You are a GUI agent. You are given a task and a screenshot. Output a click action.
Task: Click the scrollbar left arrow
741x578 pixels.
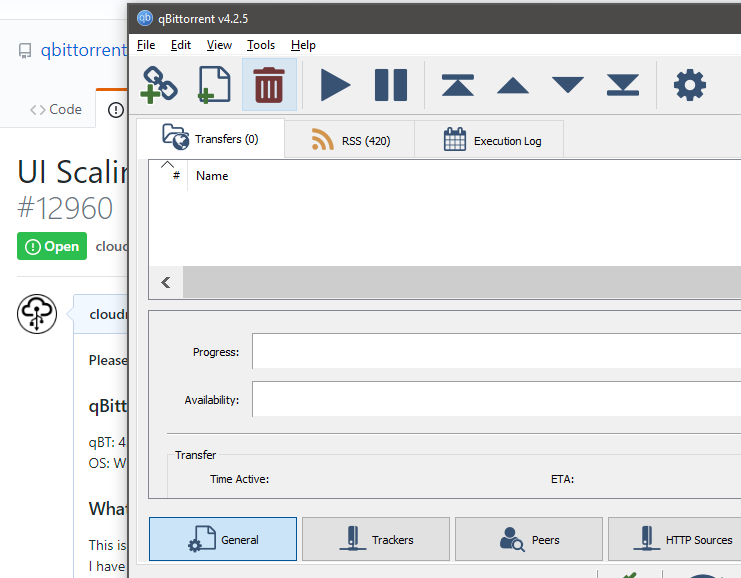[166, 283]
